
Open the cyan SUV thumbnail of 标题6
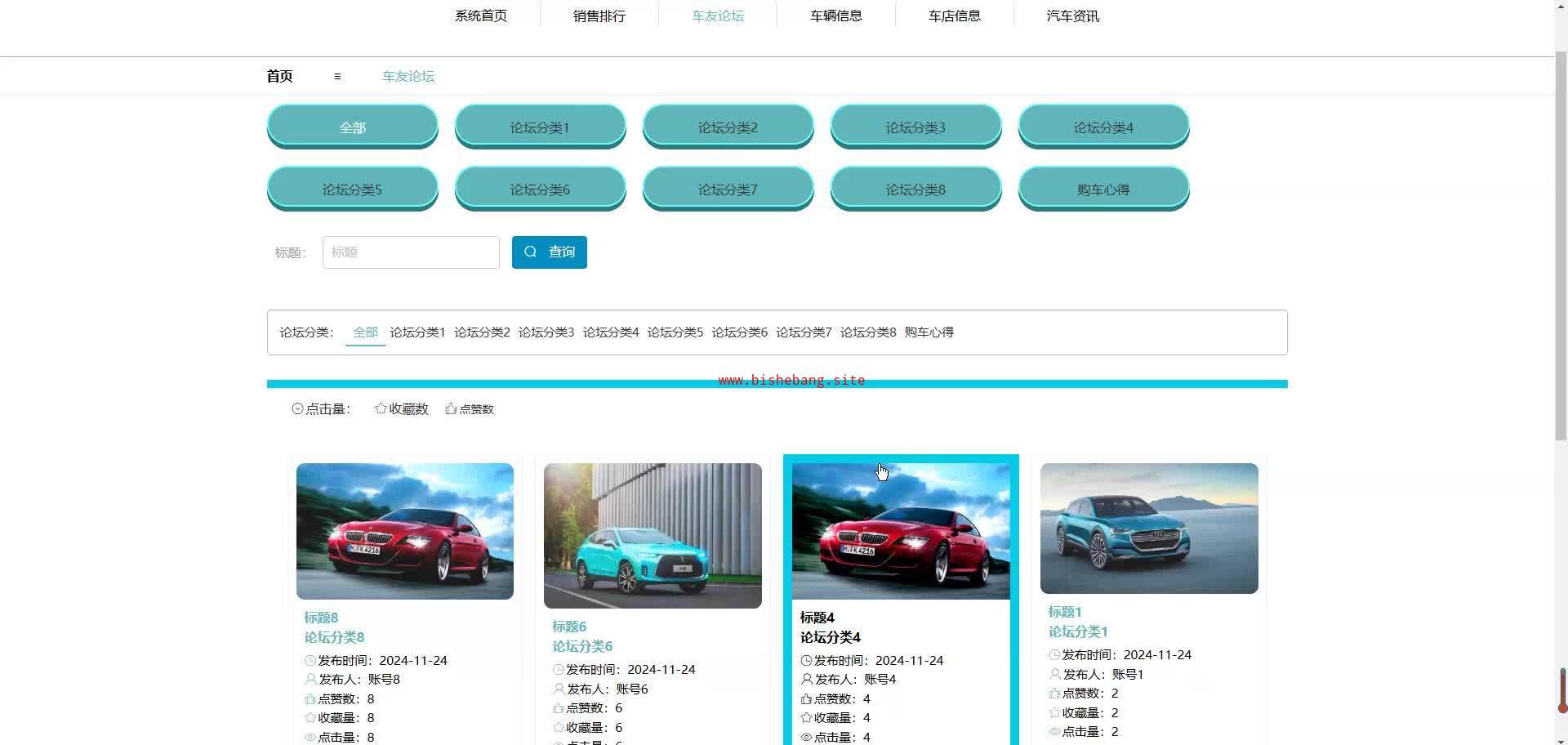click(653, 536)
